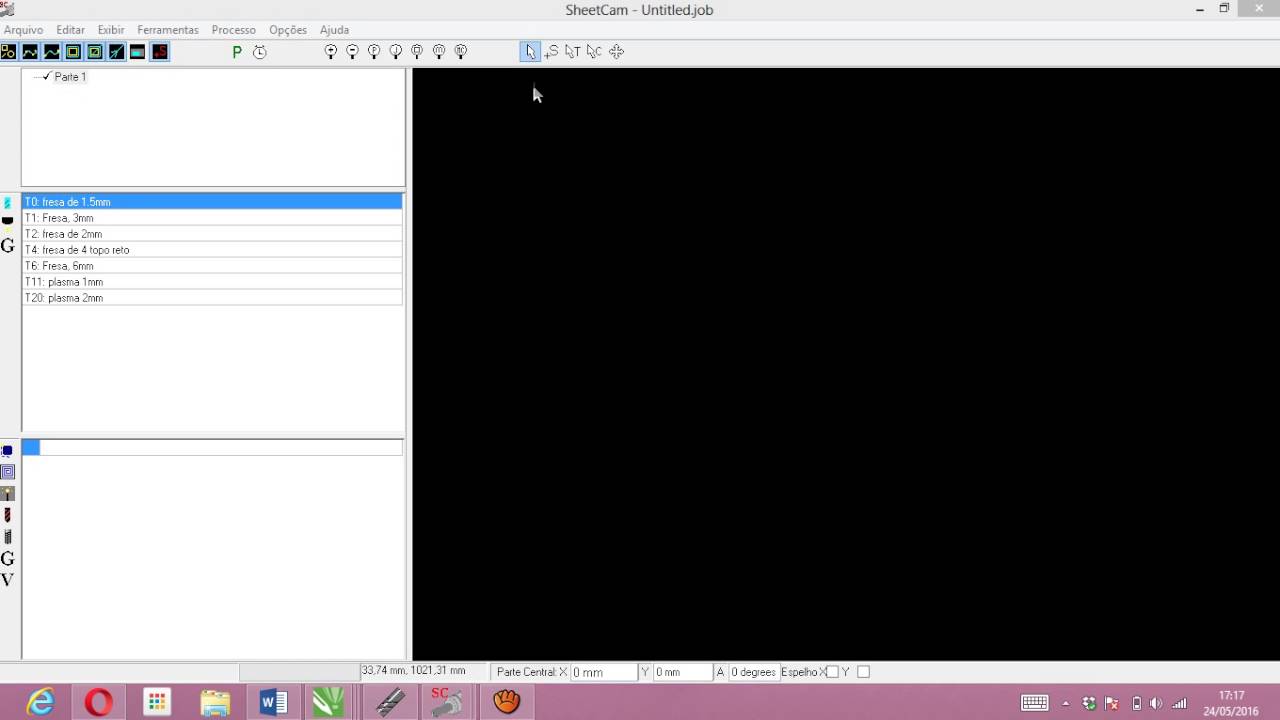
Task: Open the Ferramentas menu
Action: pos(168,30)
